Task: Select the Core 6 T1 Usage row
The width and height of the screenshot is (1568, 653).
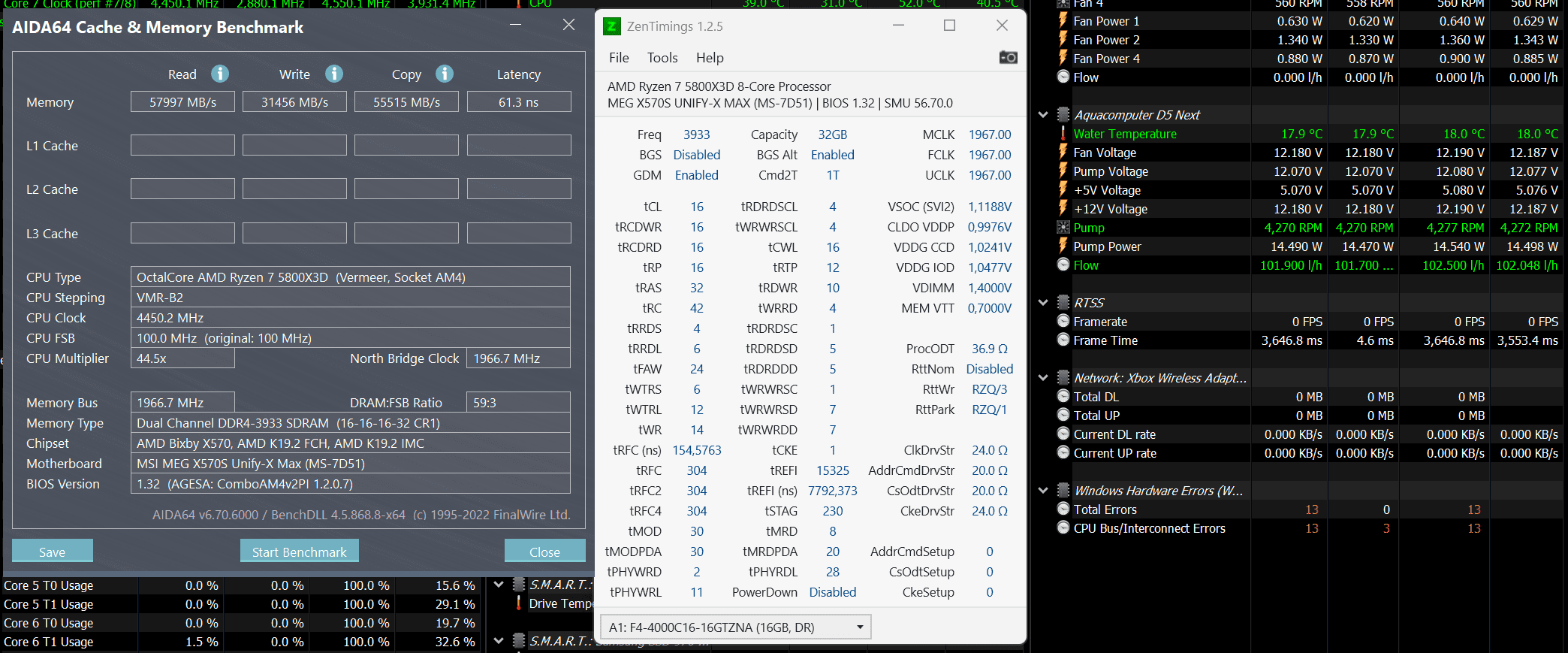Action: coord(240,642)
